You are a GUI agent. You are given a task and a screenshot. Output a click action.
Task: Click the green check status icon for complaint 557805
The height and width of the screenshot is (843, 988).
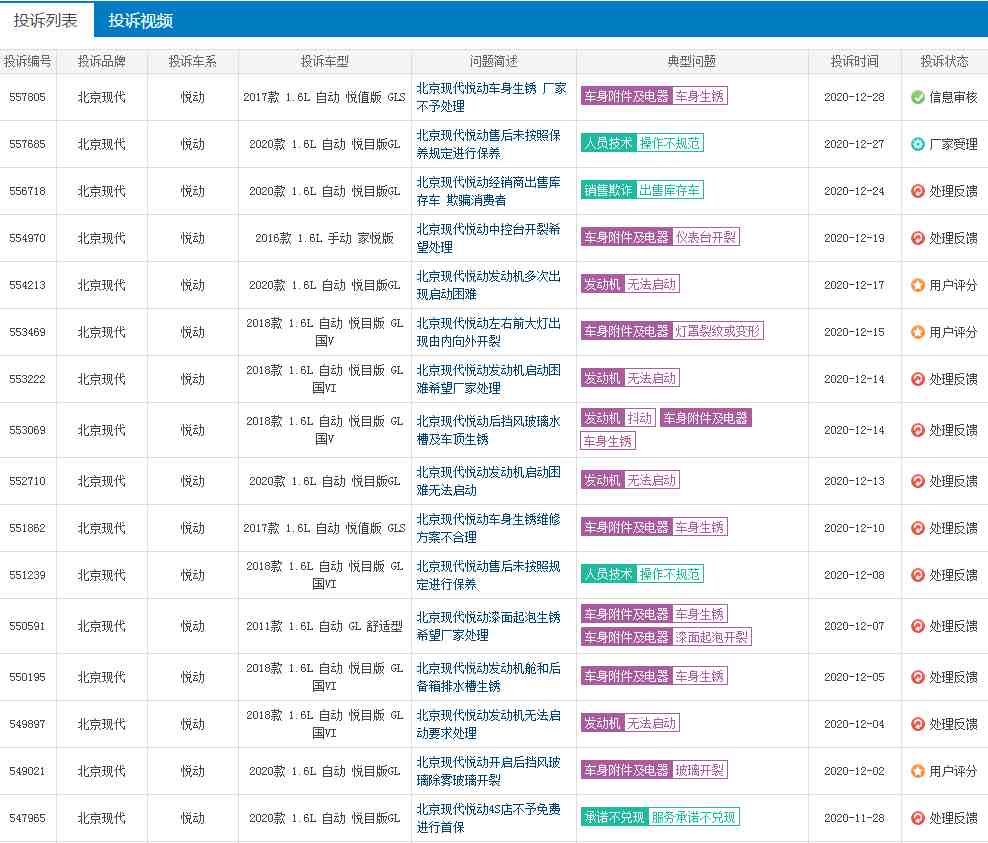pyautogui.click(x=917, y=97)
